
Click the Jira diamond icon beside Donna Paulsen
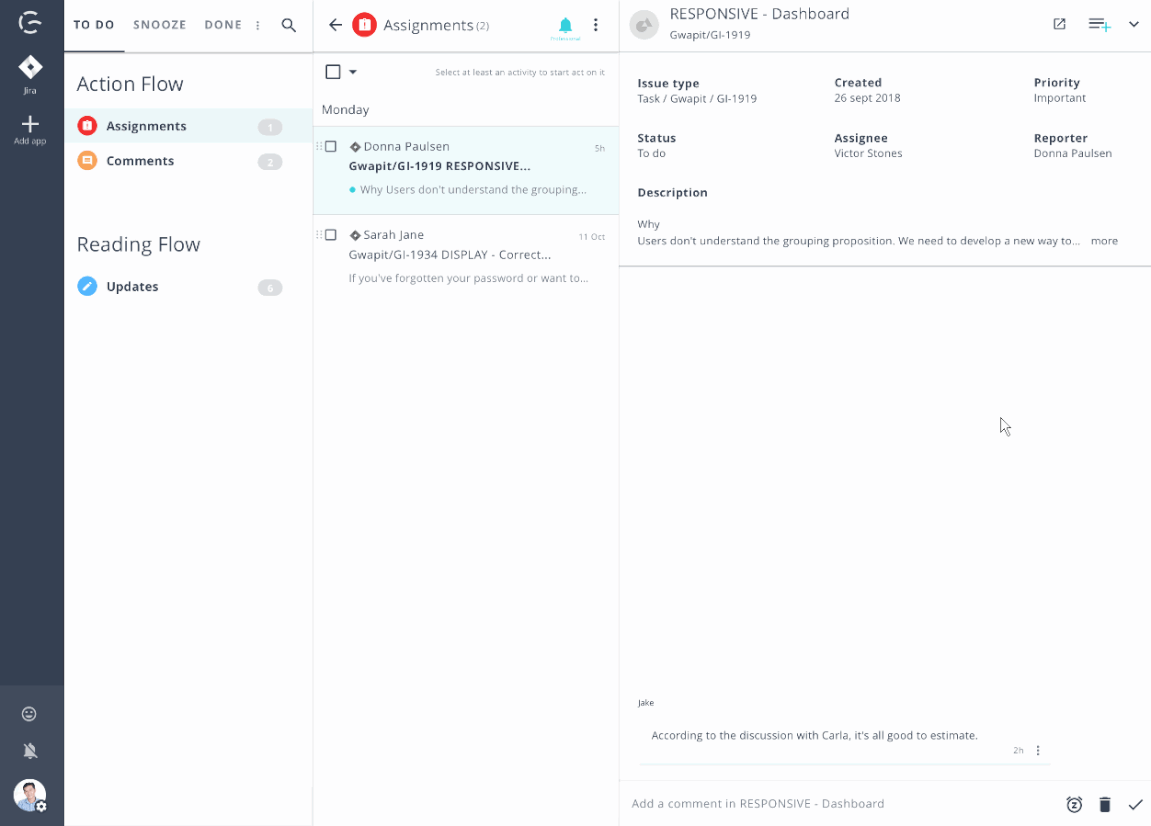[355, 147]
